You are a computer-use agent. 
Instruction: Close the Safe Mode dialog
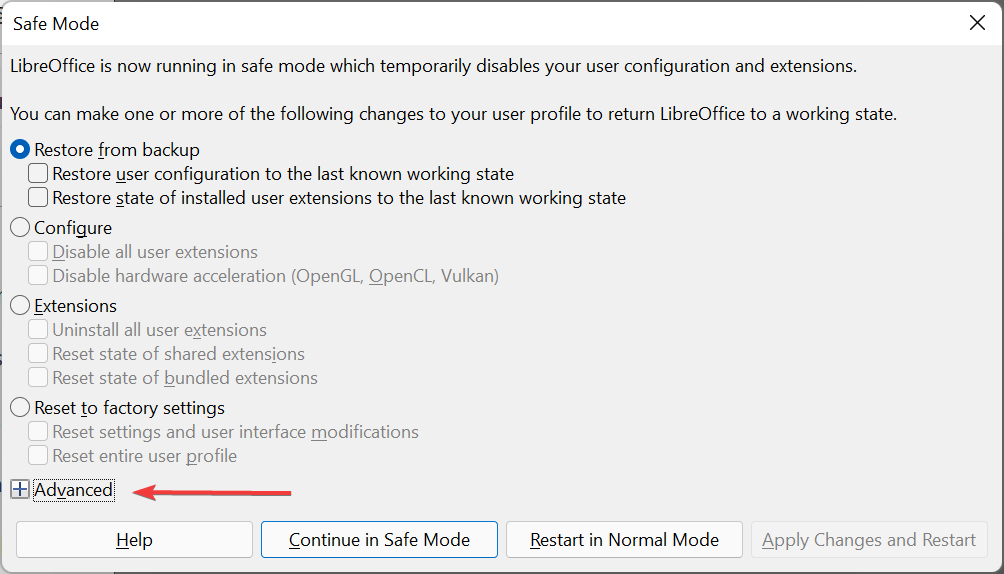(x=977, y=23)
